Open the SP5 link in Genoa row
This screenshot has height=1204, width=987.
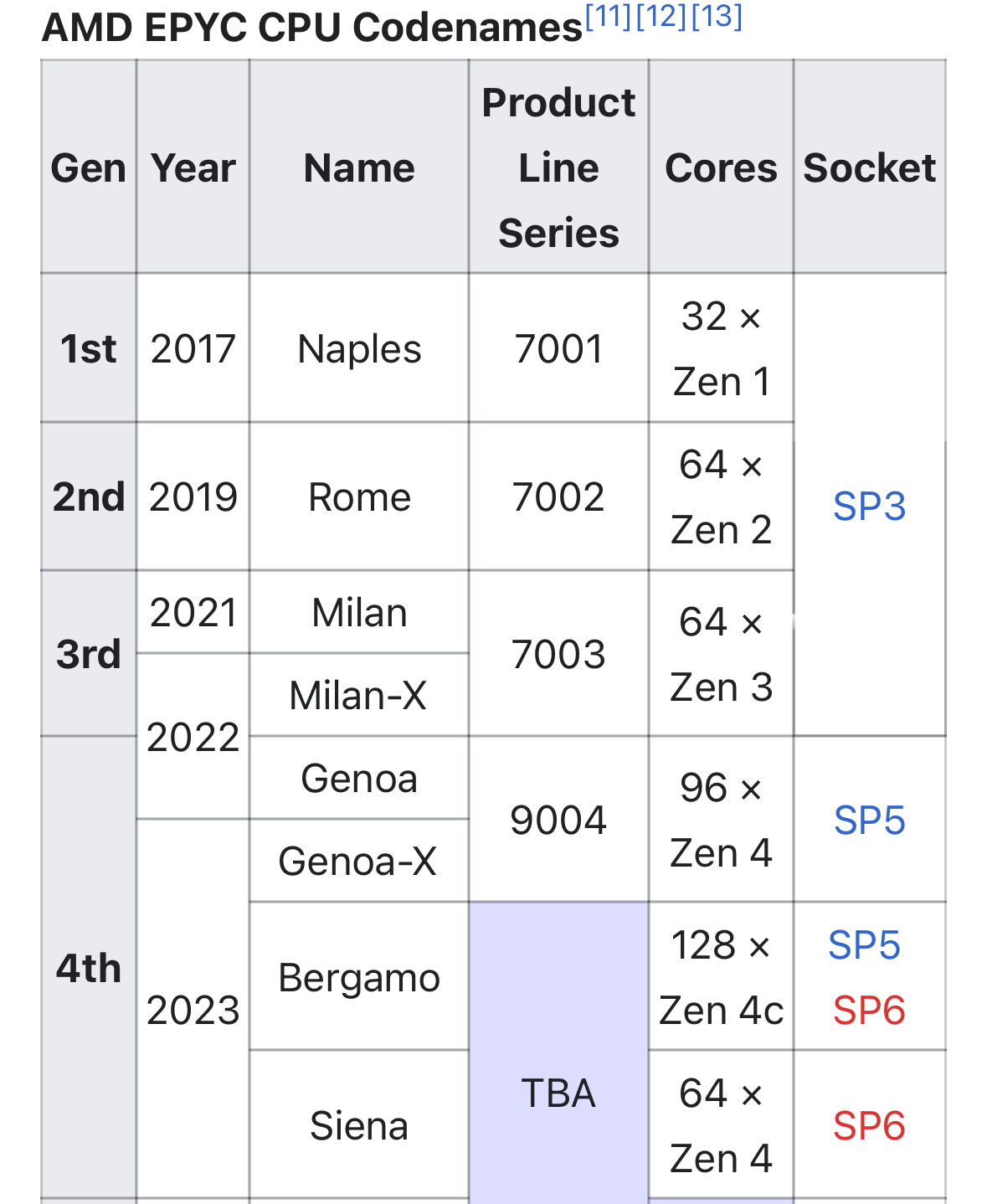coord(869,821)
